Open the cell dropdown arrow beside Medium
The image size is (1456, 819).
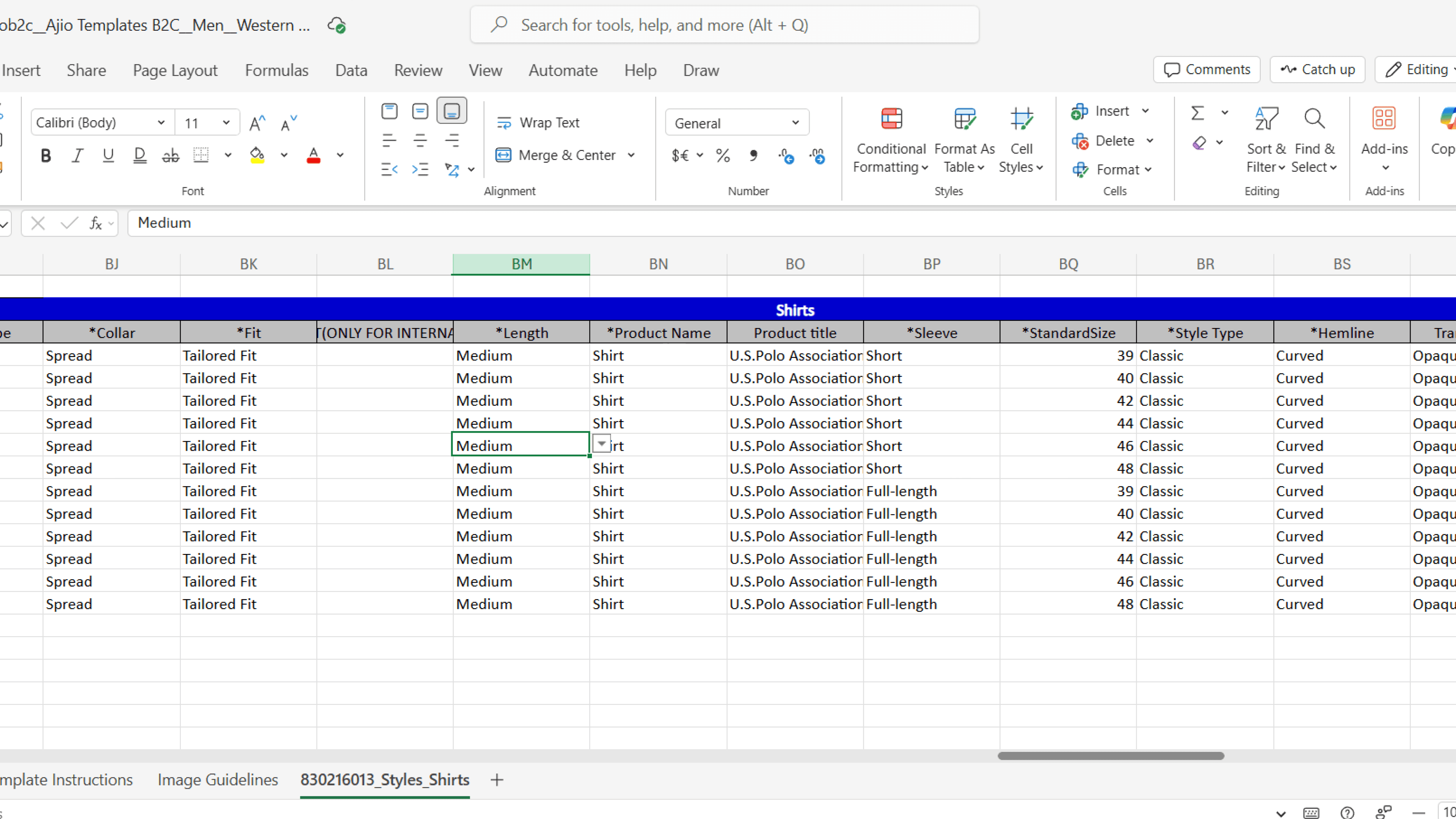[x=601, y=444]
